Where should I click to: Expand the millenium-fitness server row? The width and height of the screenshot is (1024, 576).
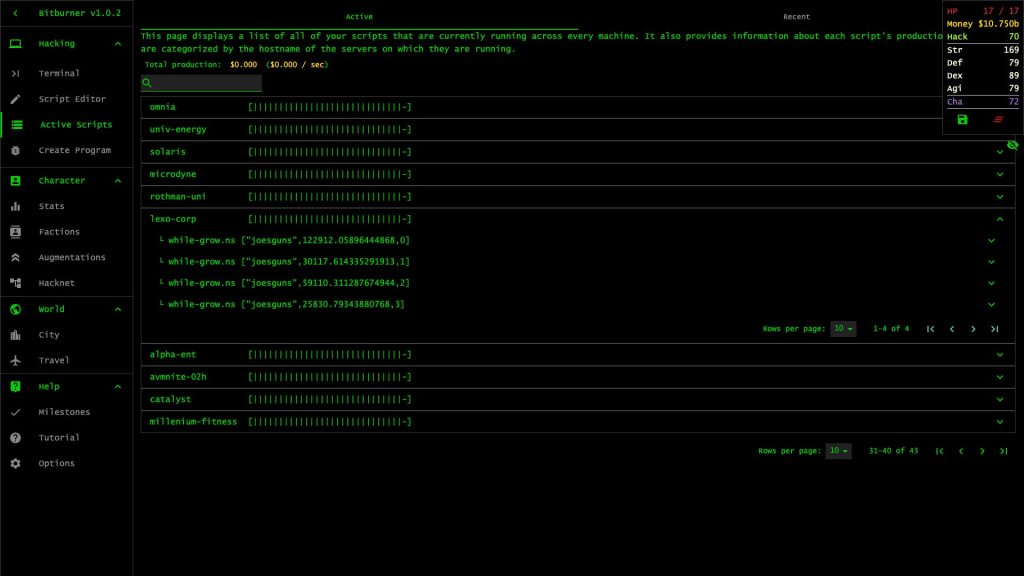pos(1000,422)
